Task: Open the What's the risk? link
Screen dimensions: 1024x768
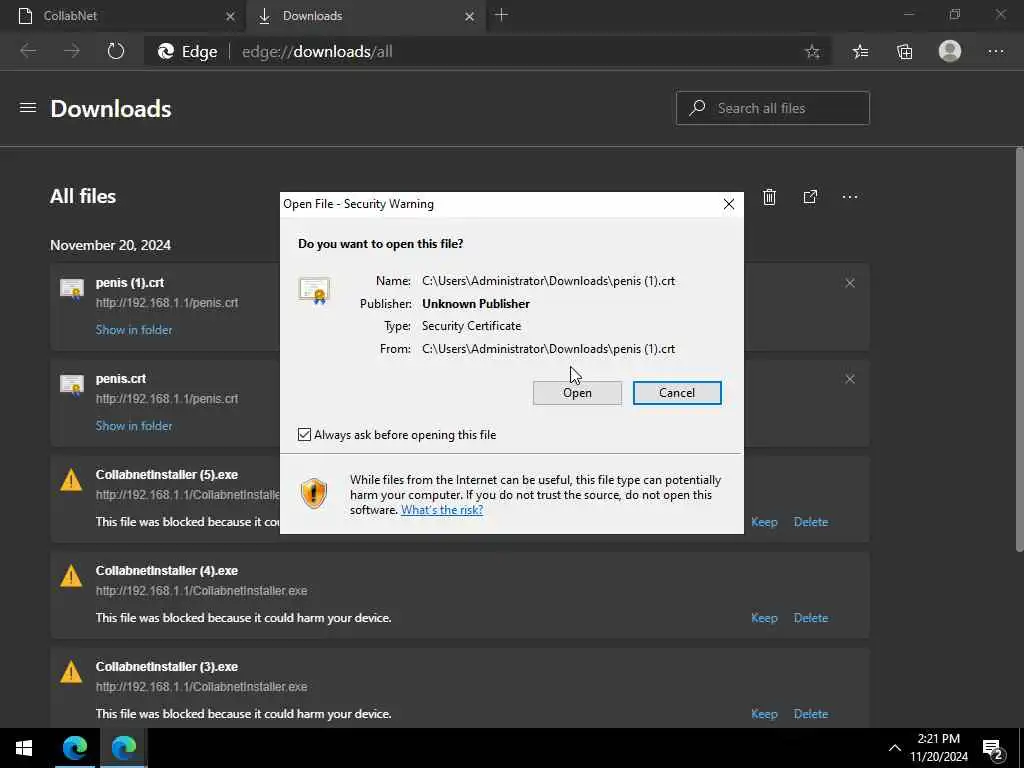Action: (441, 510)
